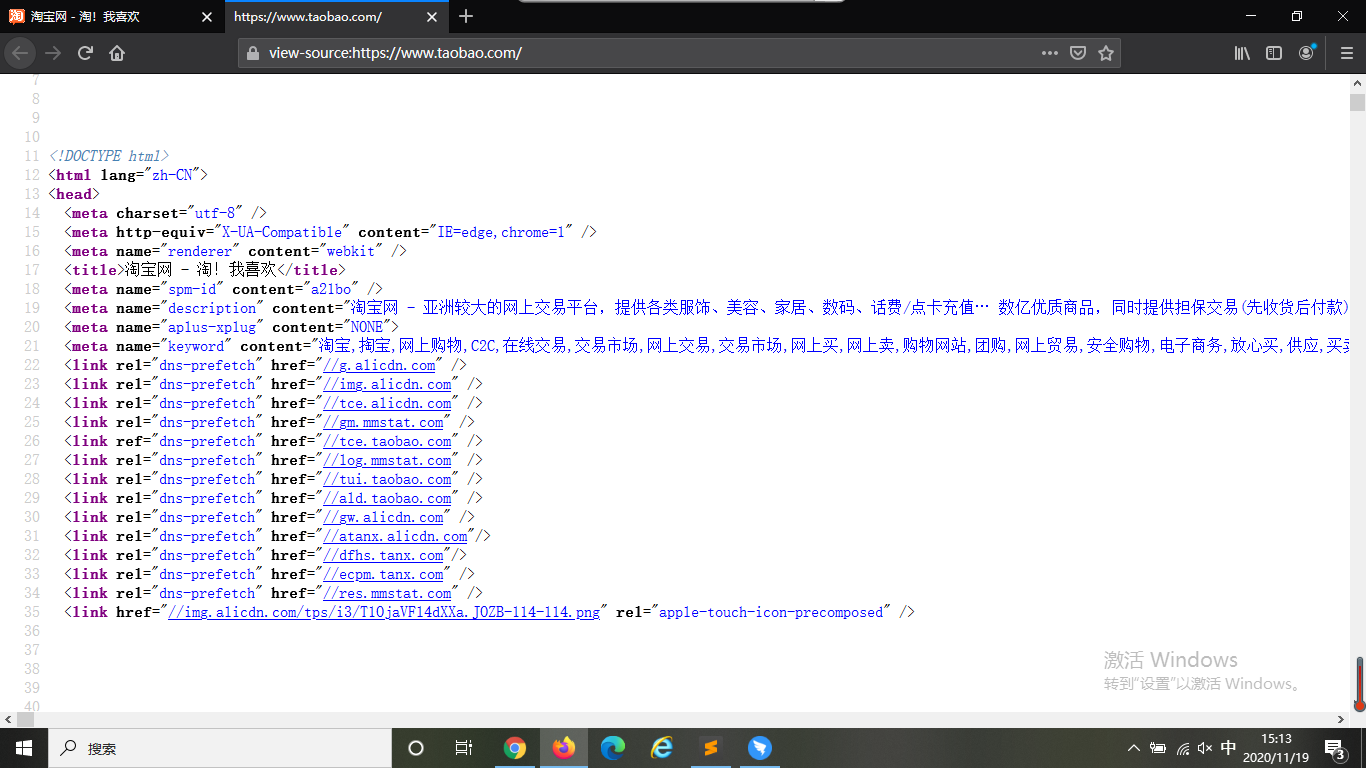
Task: Show the sidebars icon
Action: coord(1274,53)
